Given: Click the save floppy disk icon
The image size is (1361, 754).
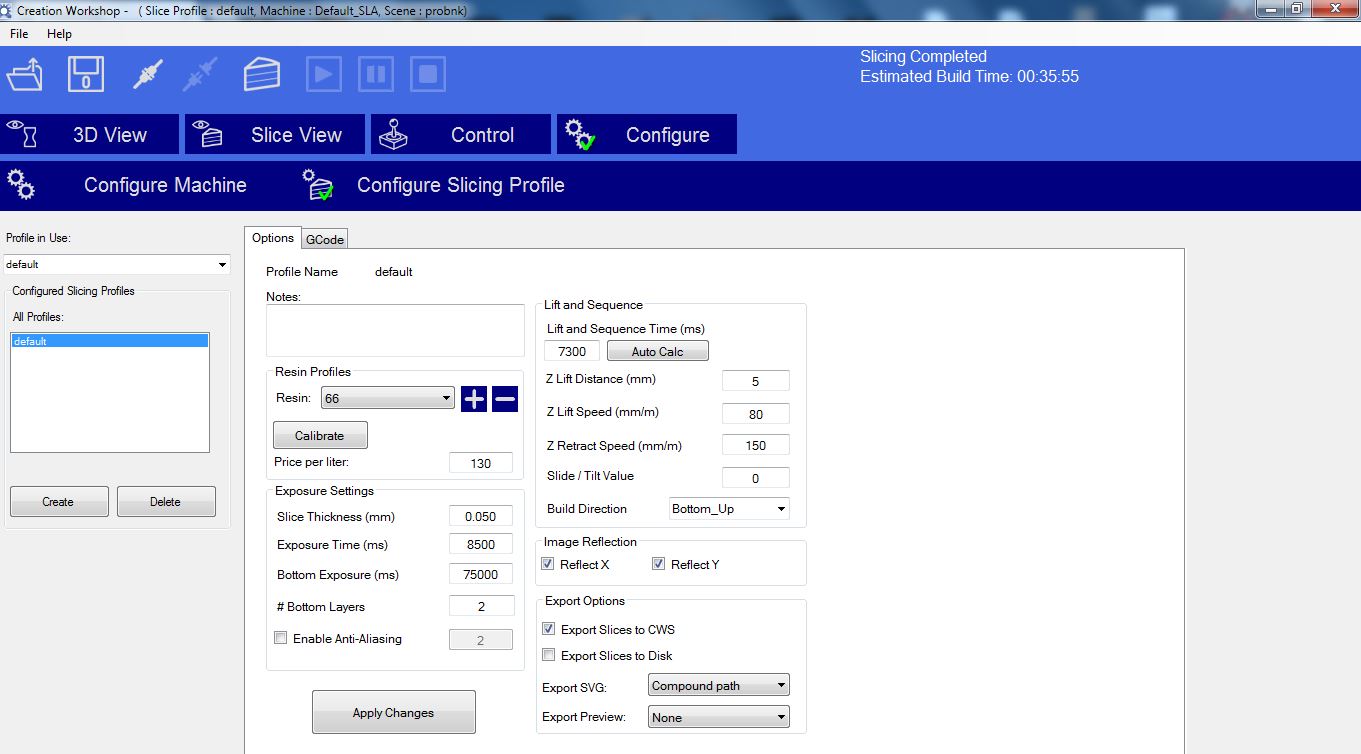Looking at the screenshot, I should (x=86, y=75).
